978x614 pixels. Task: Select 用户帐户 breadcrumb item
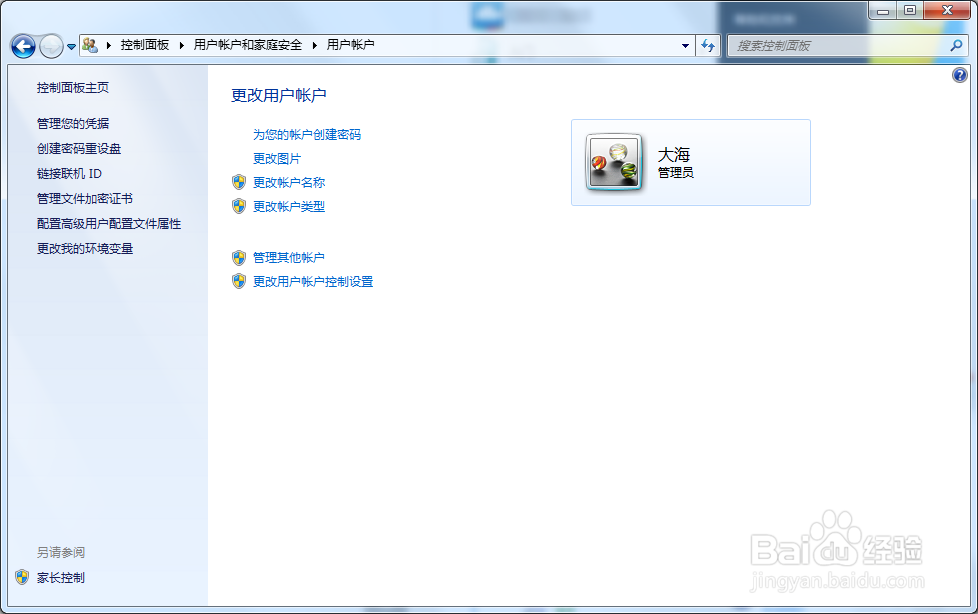[x=351, y=45]
